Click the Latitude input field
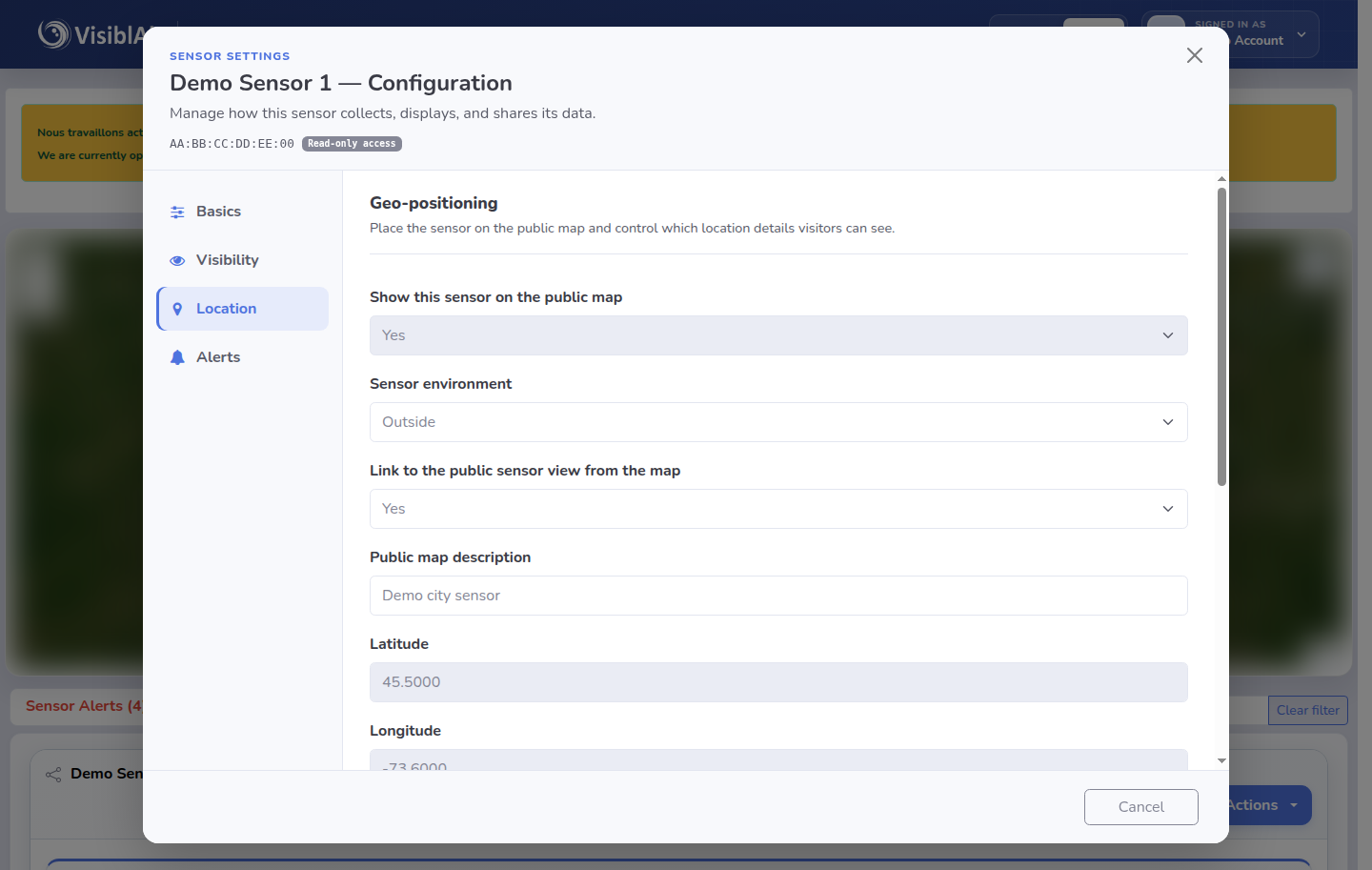Viewport: 1372px width, 870px height. [x=778, y=682]
